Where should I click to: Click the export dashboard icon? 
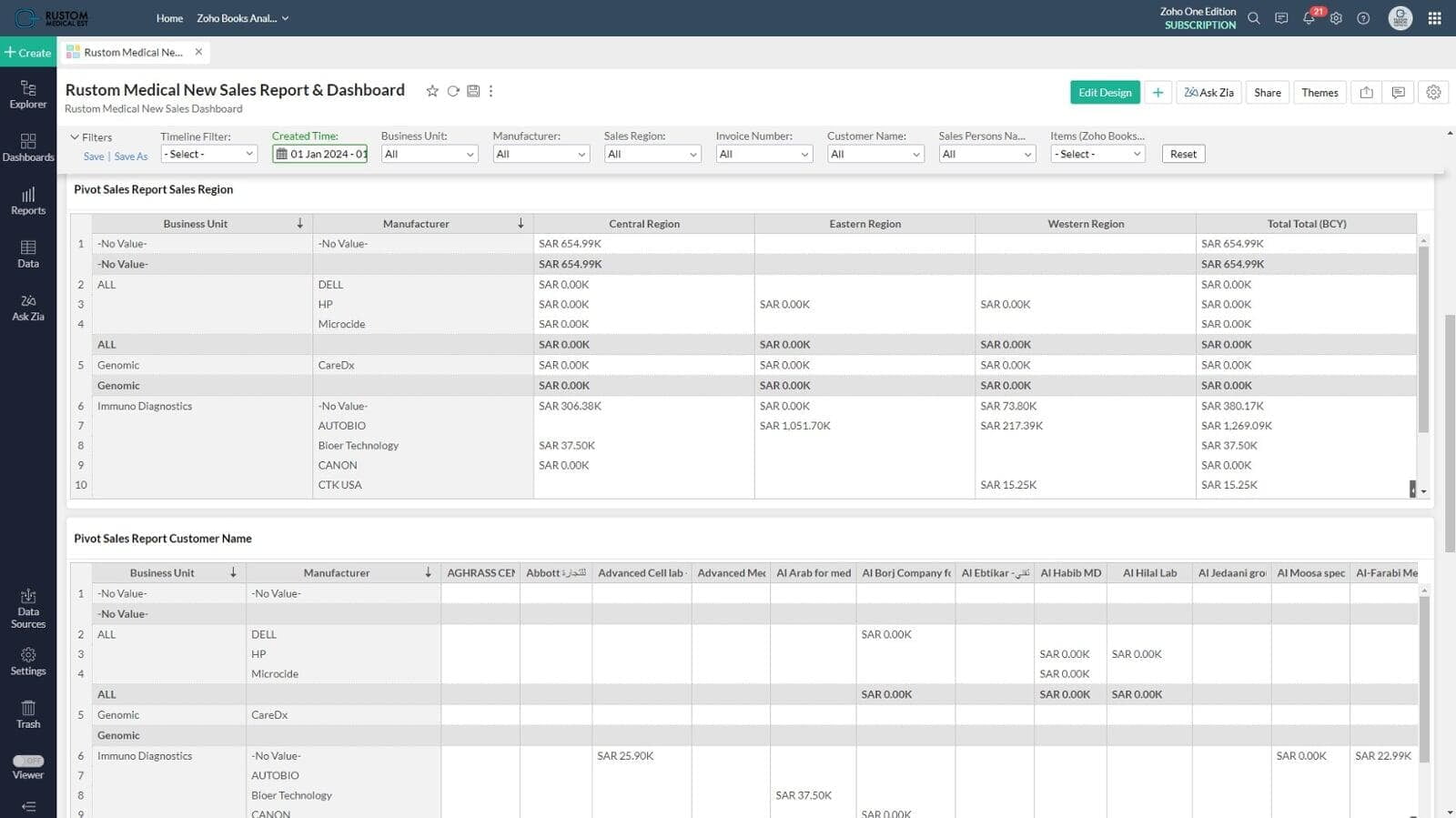[x=1367, y=92]
